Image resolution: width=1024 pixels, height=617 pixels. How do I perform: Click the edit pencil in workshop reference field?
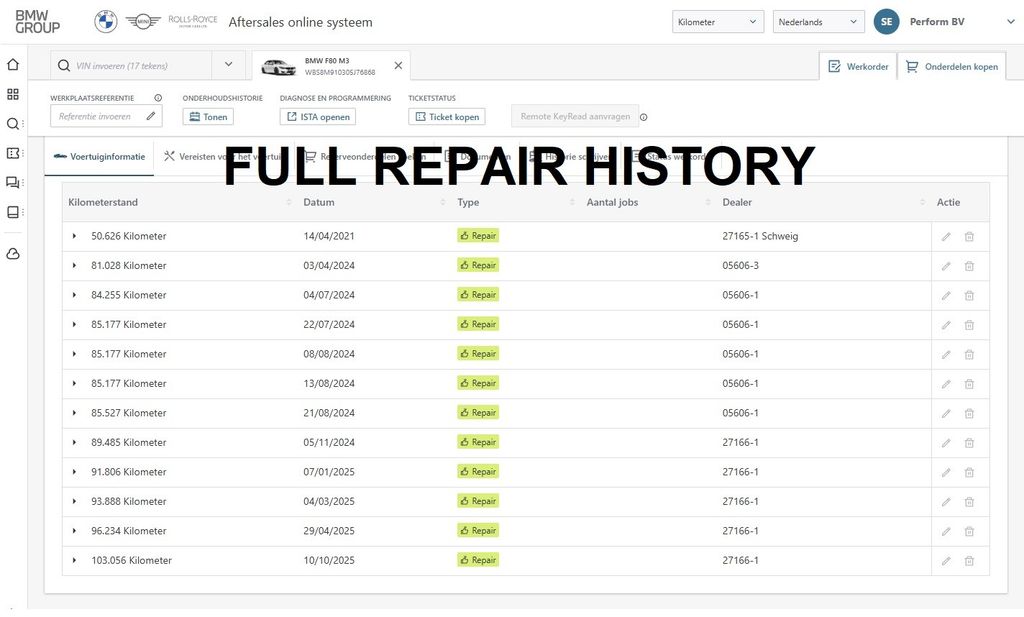coord(150,116)
